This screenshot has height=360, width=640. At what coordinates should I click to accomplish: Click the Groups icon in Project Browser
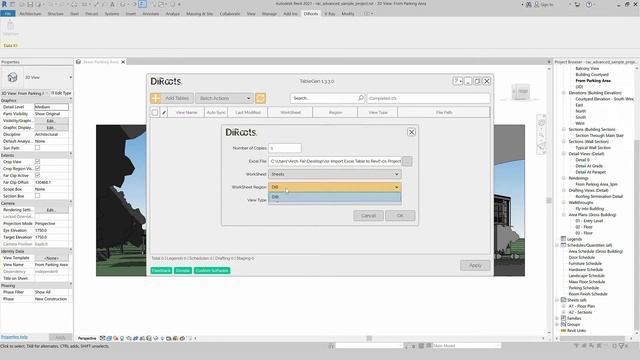(563, 324)
